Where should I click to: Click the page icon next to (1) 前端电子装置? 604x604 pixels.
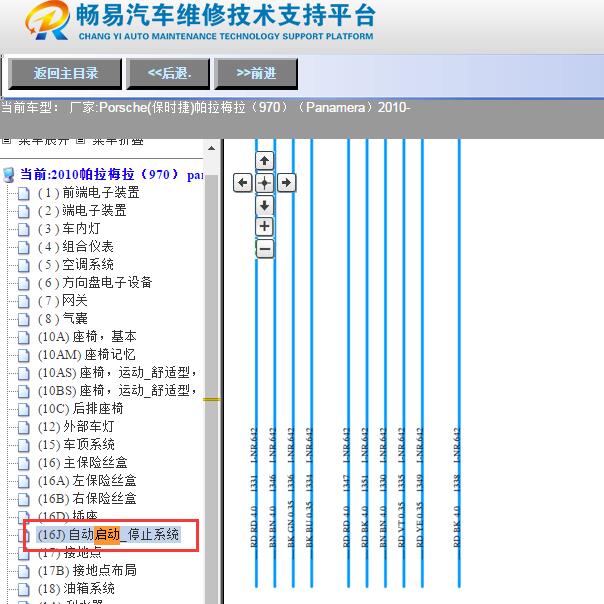coord(23,193)
